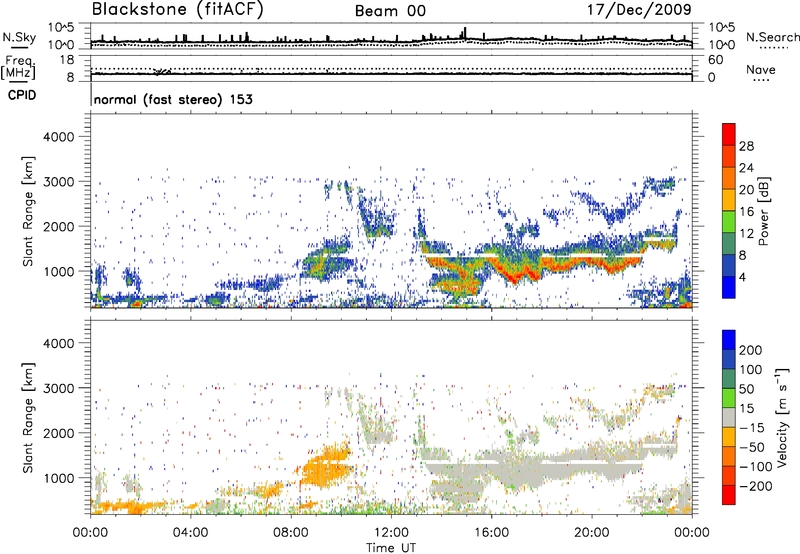Pick the red bottom segment of Velocity colorbar
Image resolution: width=800 pixels, height=554 pixels.
(x=729, y=495)
